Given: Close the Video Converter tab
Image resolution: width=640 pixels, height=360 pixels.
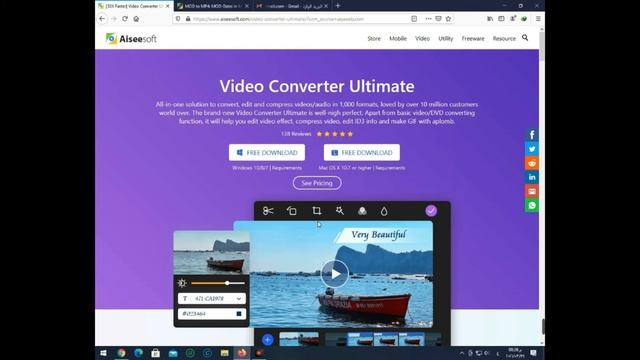Looking at the screenshot, I should click(x=167, y=6).
